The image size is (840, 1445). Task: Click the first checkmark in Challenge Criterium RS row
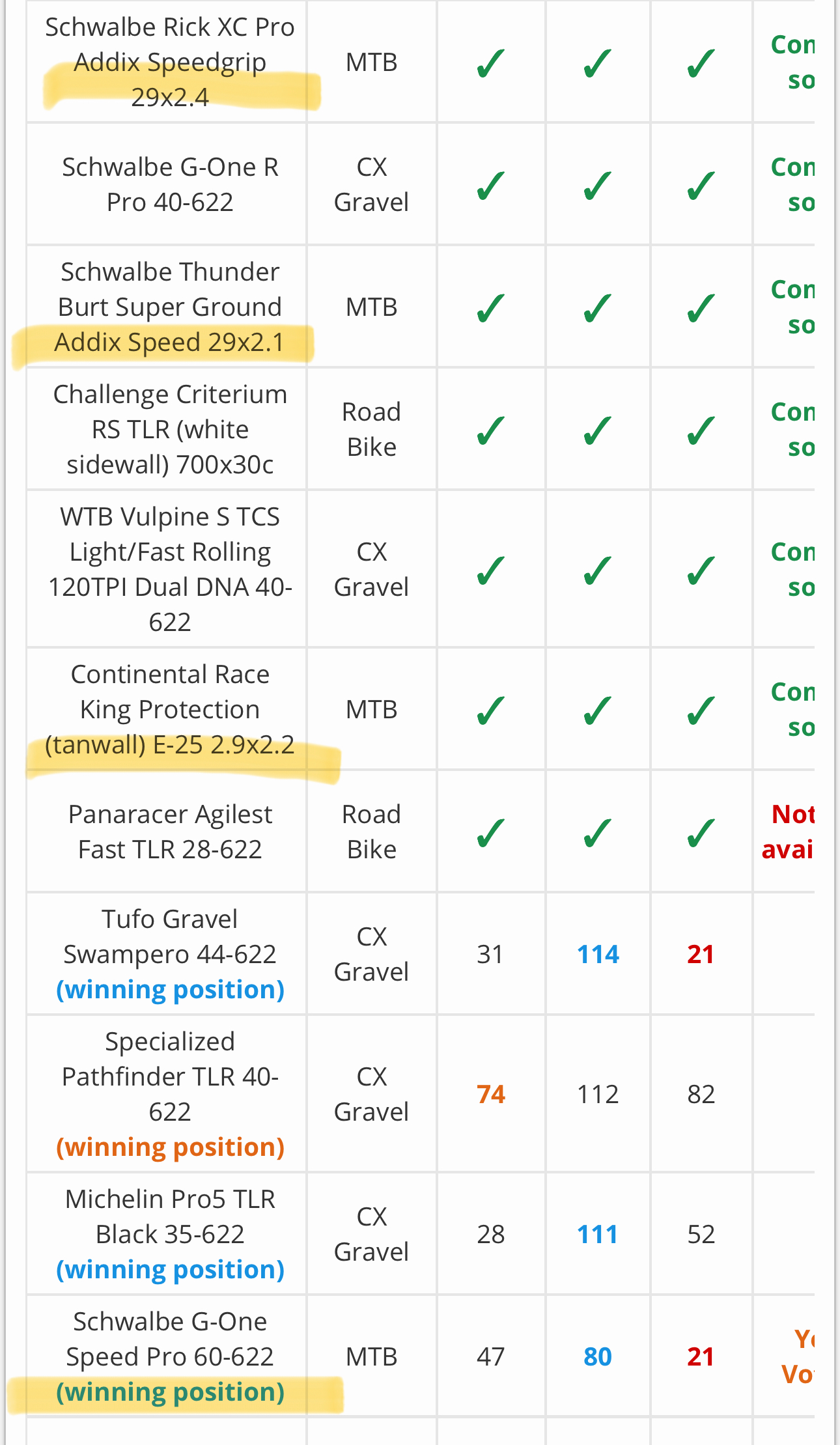[x=490, y=430]
